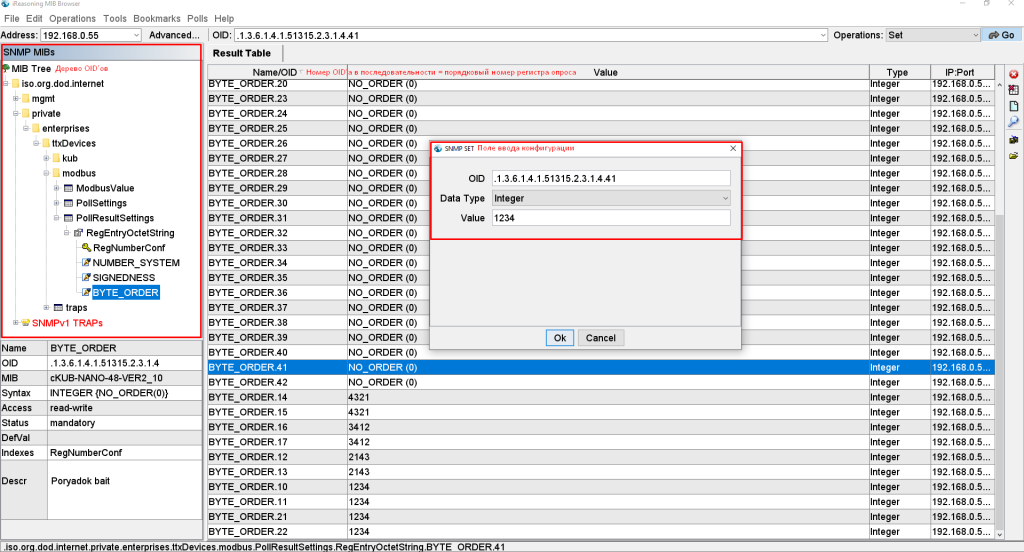Click the modbus folder icon
1024x552 pixels.
(56, 173)
